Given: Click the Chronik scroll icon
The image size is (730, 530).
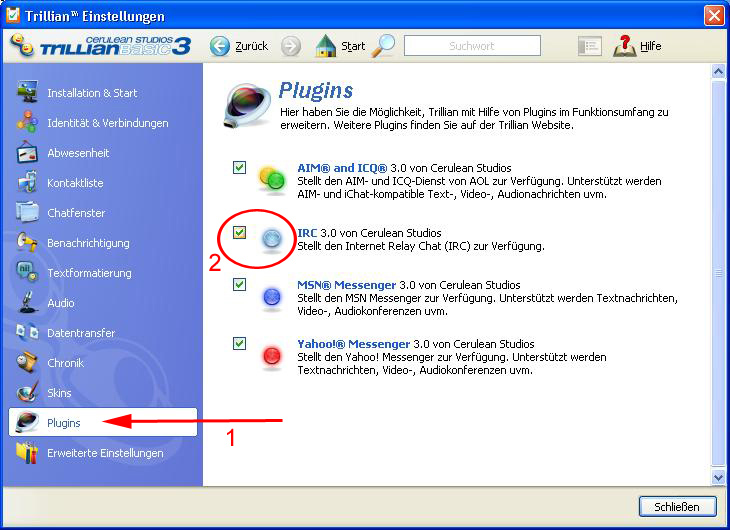Looking at the screenshot, I should coord(27,362).
